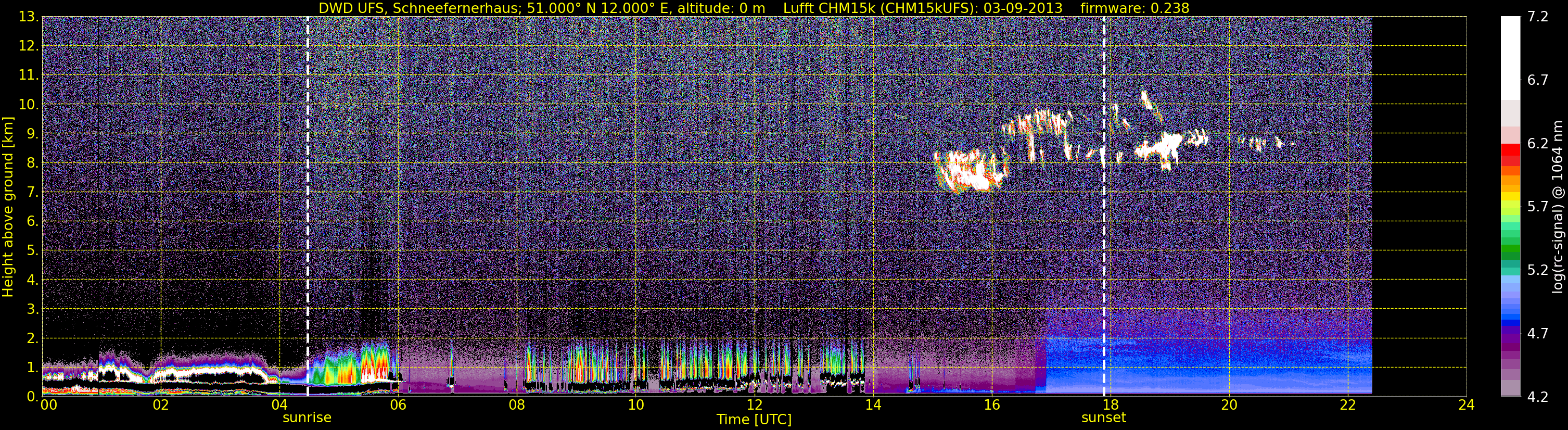This screenshot has width=1568, height=430.
Task: Click the time tick label '08'
Action: pos(517,405)
